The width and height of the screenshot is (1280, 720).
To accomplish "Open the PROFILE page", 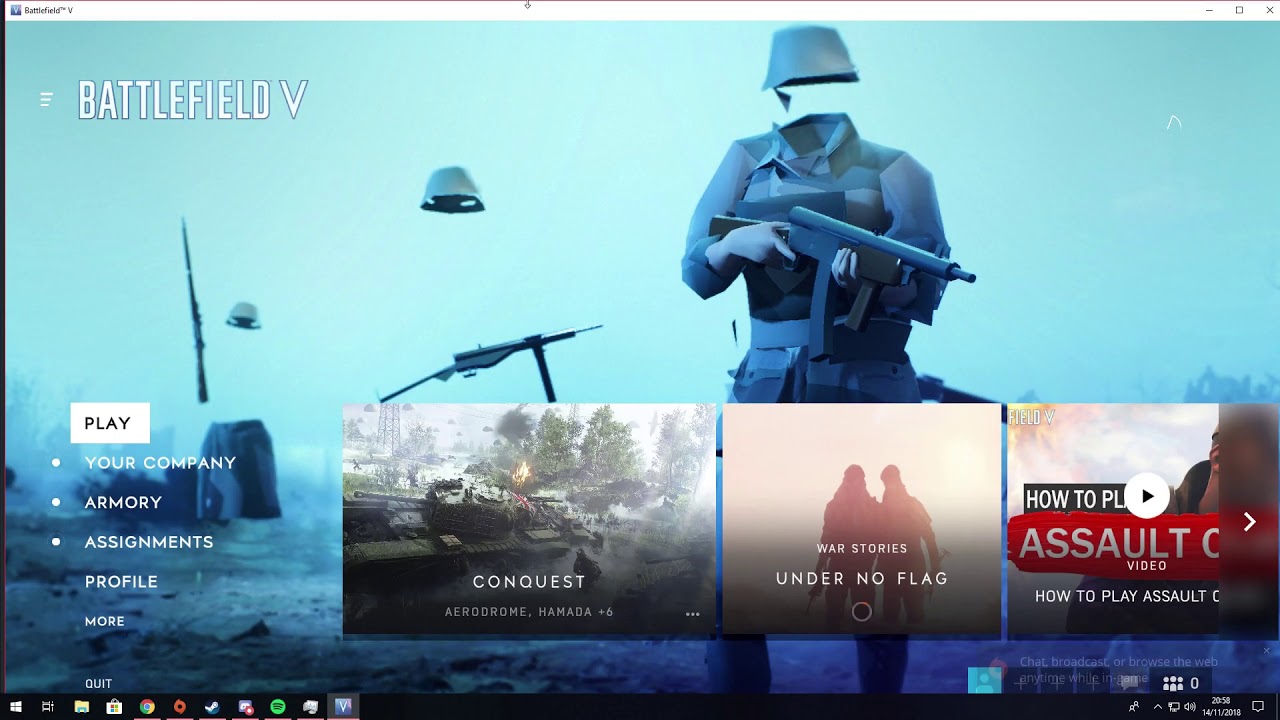I will [121, 582].
